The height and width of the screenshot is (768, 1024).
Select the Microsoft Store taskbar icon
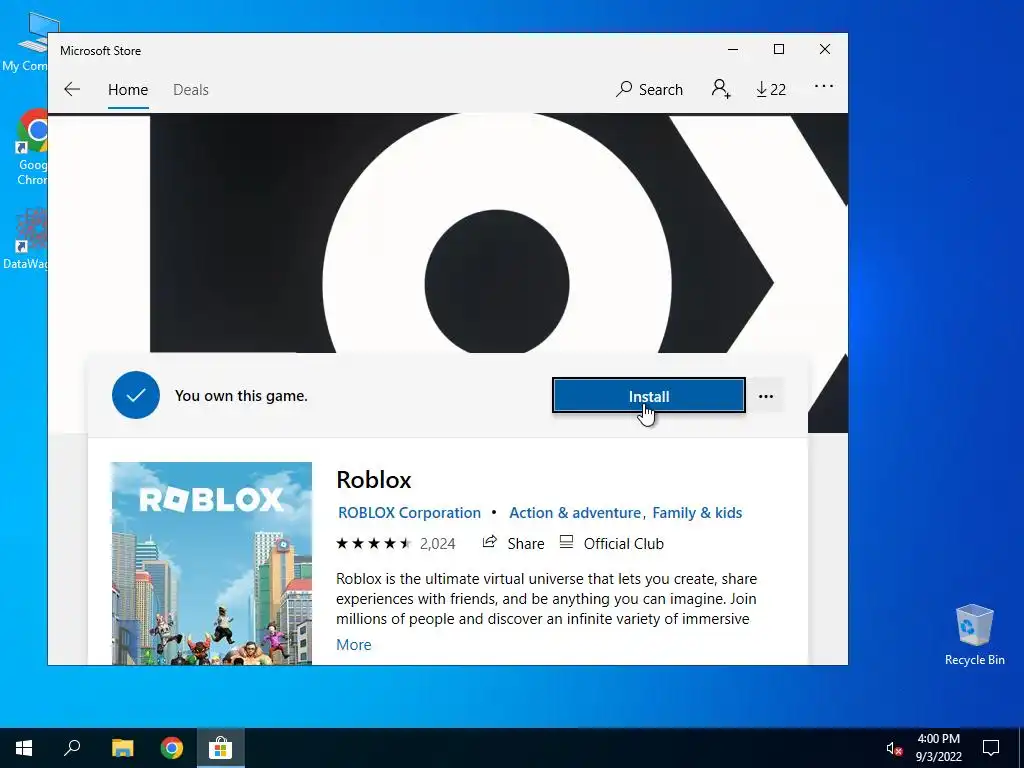[x=221, y=748]
